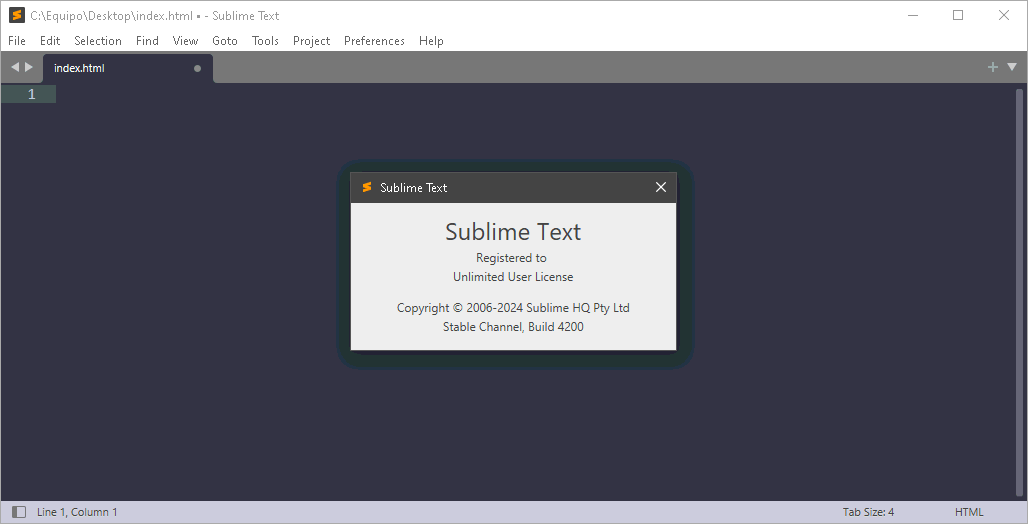Select the index.html tab
Screen dimensions: 1028x524
pos(128,68)
